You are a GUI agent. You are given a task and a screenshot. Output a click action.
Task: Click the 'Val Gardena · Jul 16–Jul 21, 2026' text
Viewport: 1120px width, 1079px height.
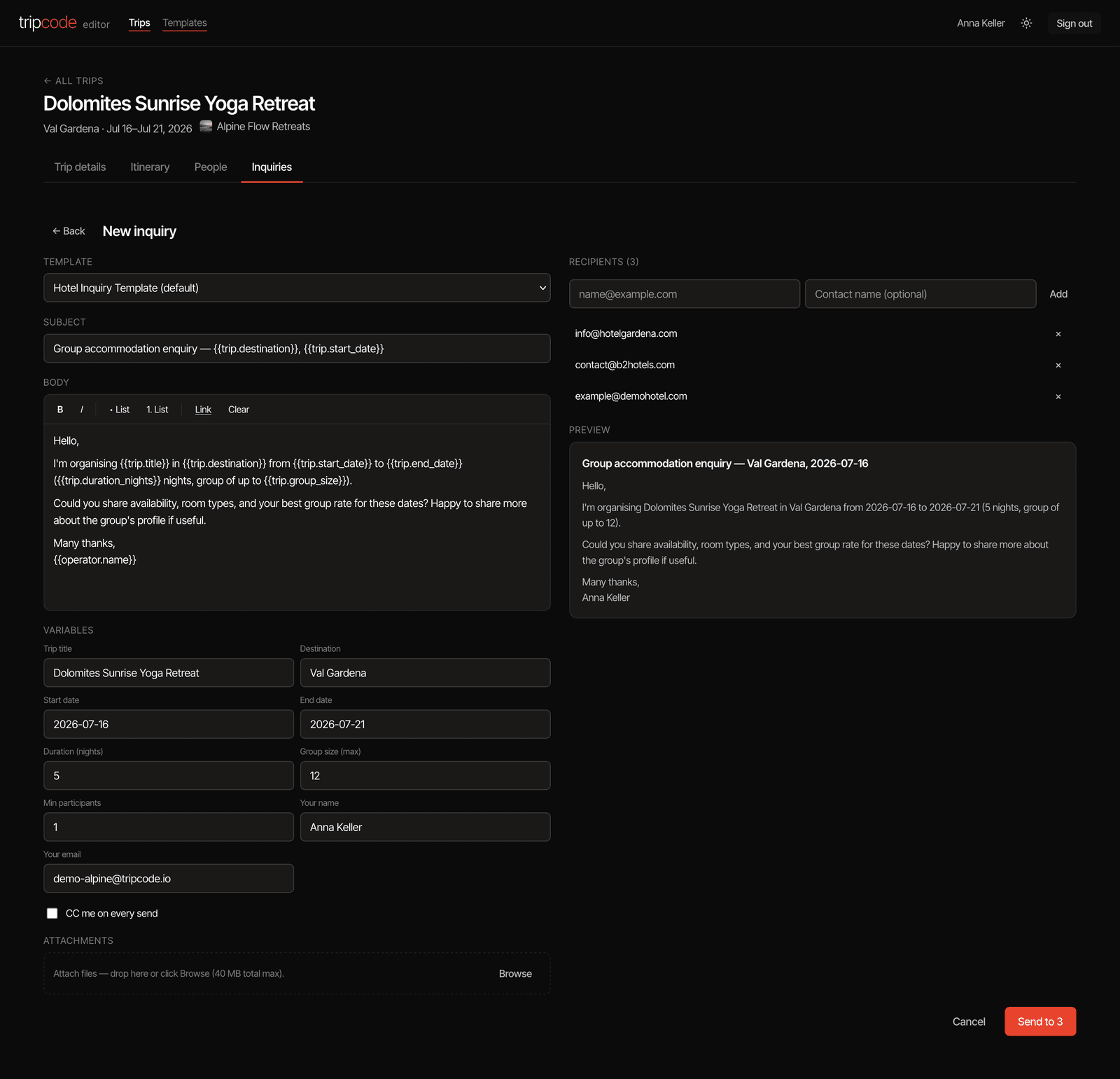coord(118,129)
